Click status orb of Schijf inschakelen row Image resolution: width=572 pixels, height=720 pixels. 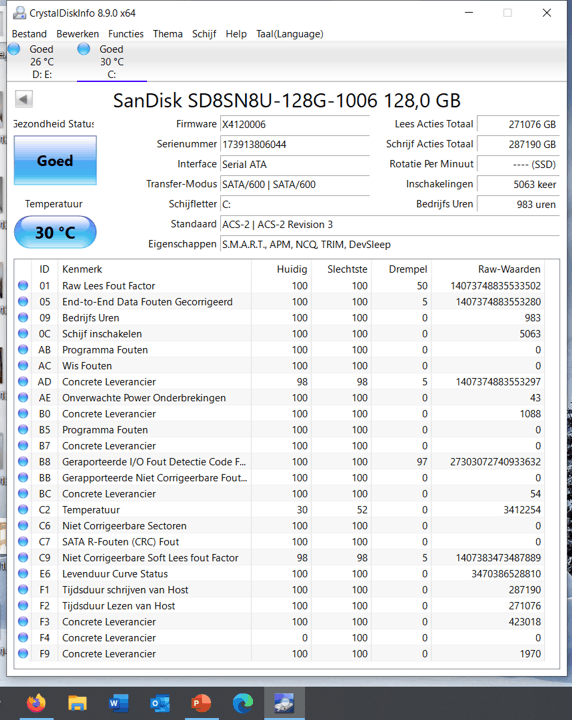tap(23, 334)
